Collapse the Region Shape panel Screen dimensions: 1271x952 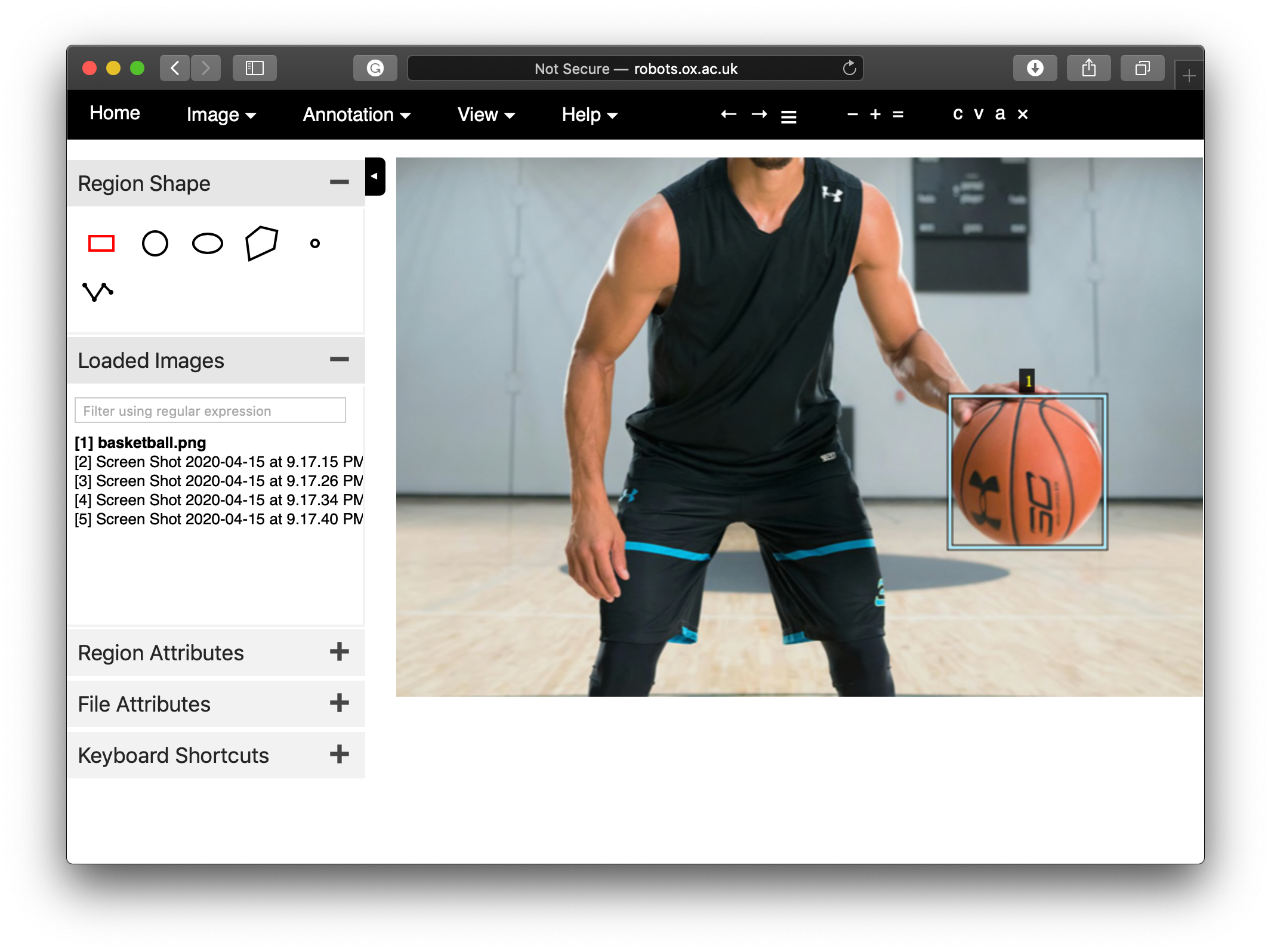pyautogui.click(x=339, y=183)
